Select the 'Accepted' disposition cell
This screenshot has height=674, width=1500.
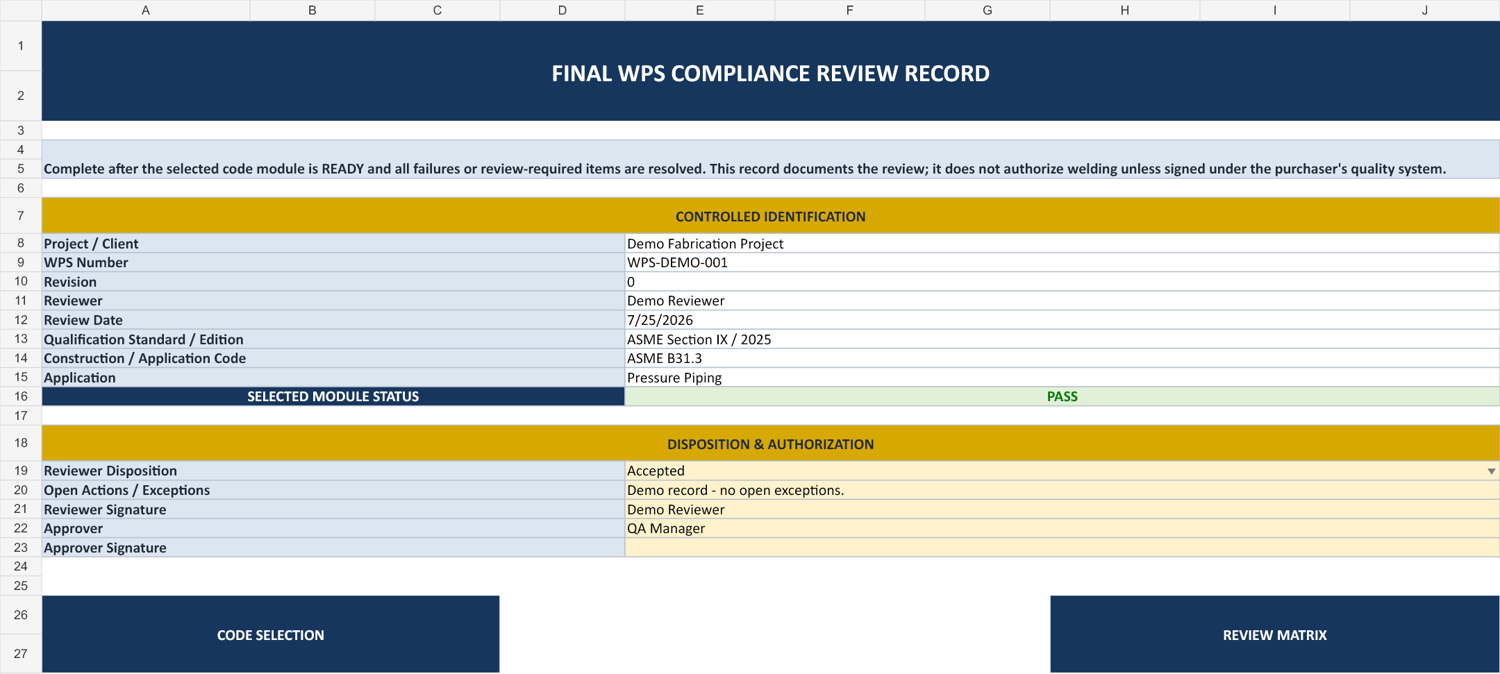tap(1062, 471)
